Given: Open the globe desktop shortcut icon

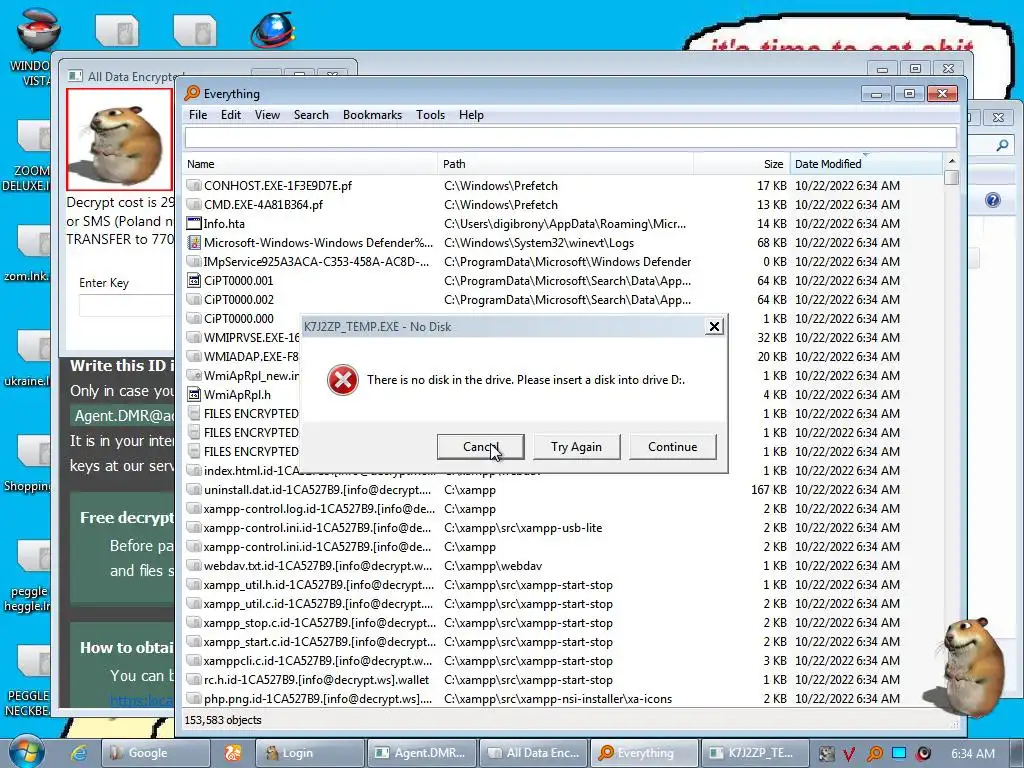Looking at the screenshot, I should pos(273,29).
